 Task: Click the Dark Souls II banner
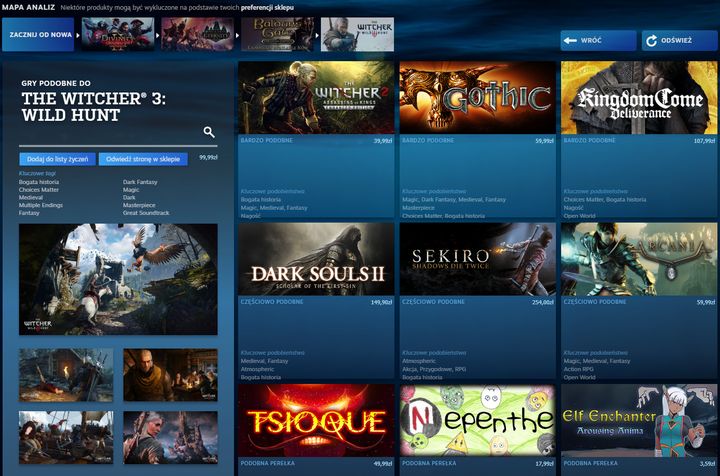(316, 259)
